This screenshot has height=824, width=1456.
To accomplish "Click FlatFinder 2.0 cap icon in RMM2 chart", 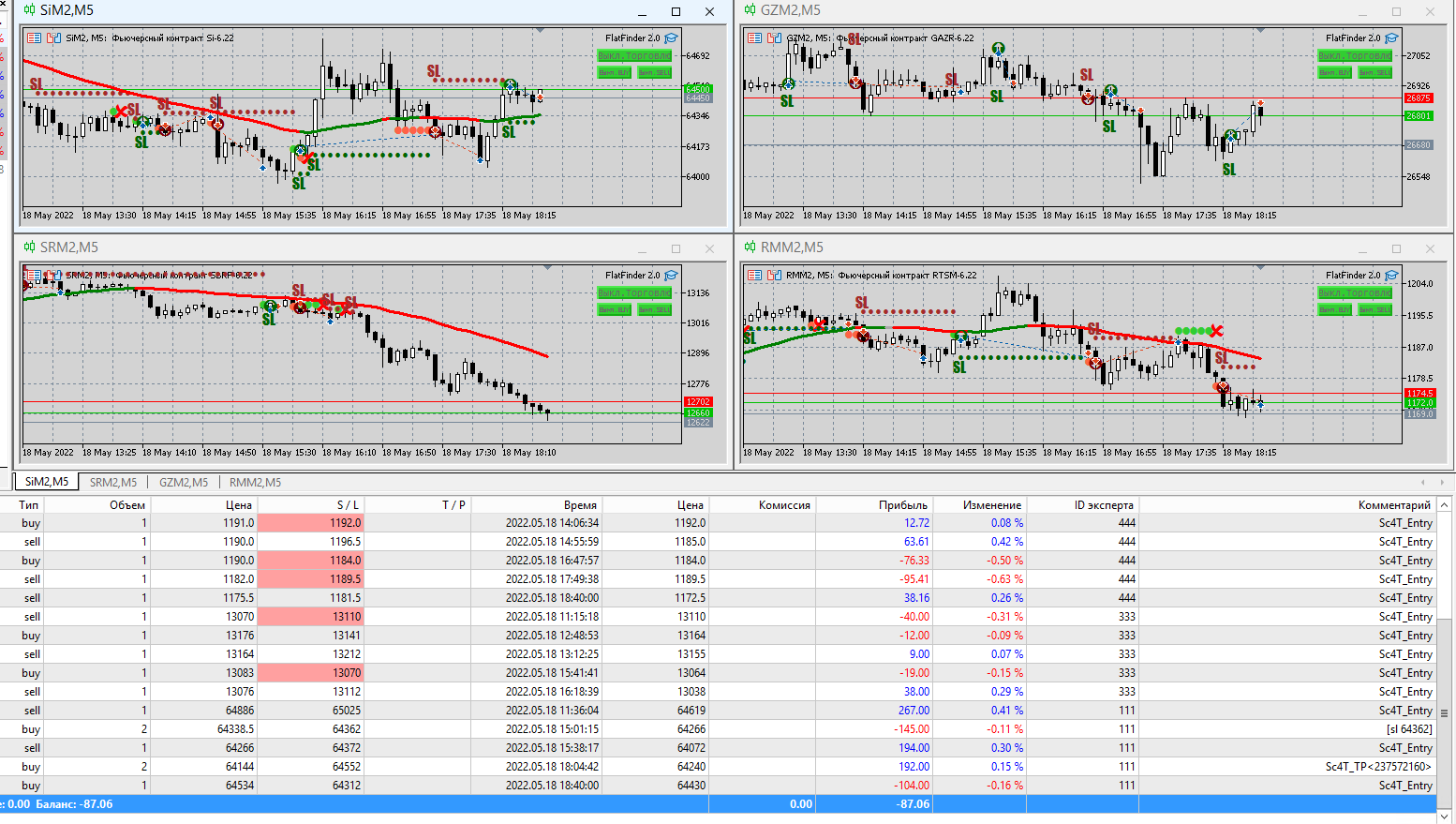I will (1391, 276).
